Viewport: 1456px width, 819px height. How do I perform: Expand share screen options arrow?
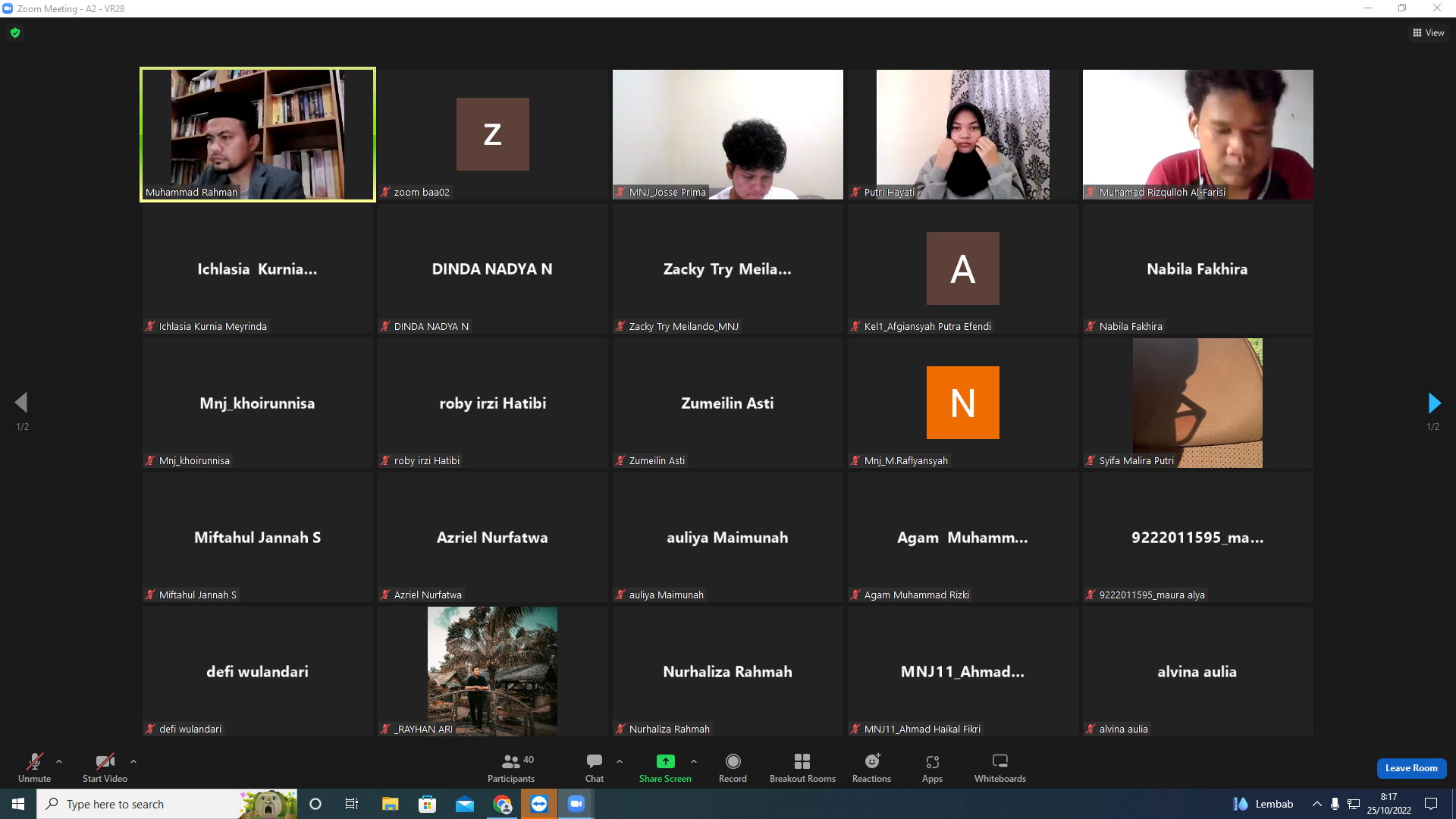(694, 761)
